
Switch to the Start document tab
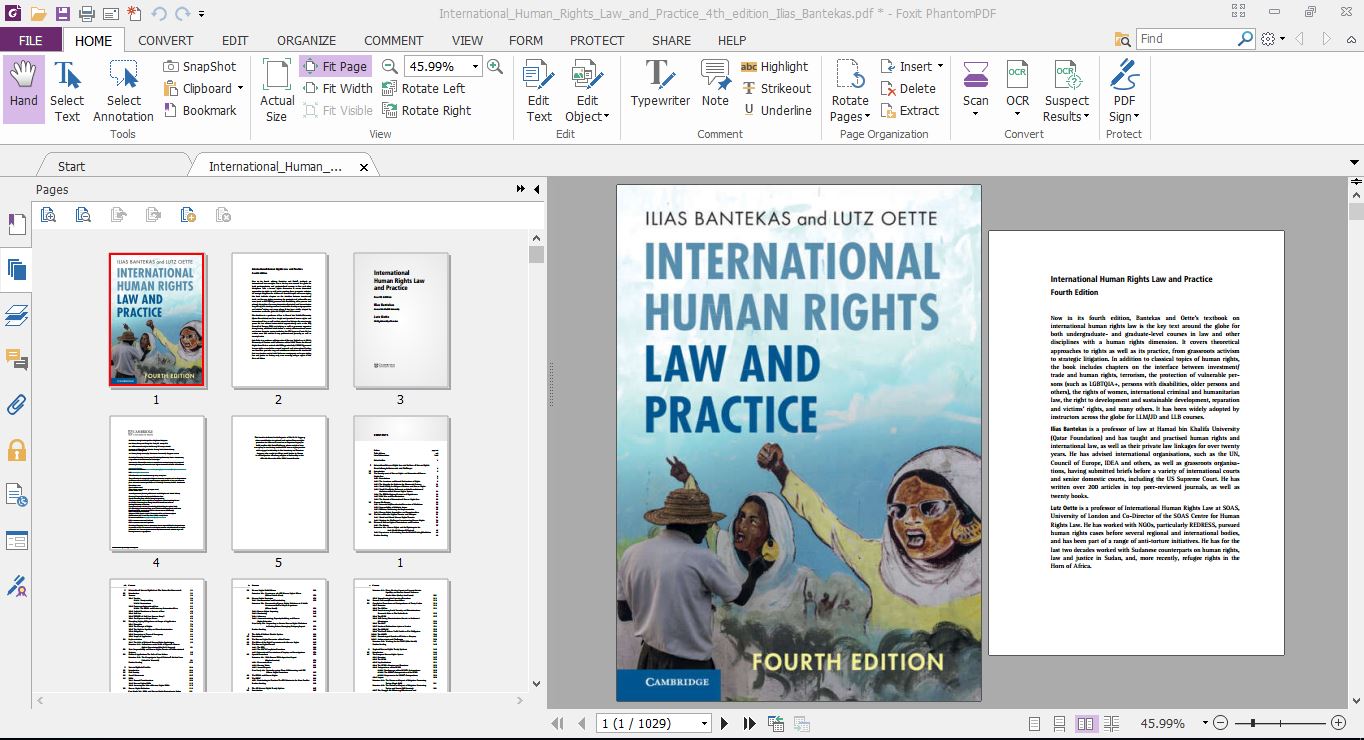72,166
